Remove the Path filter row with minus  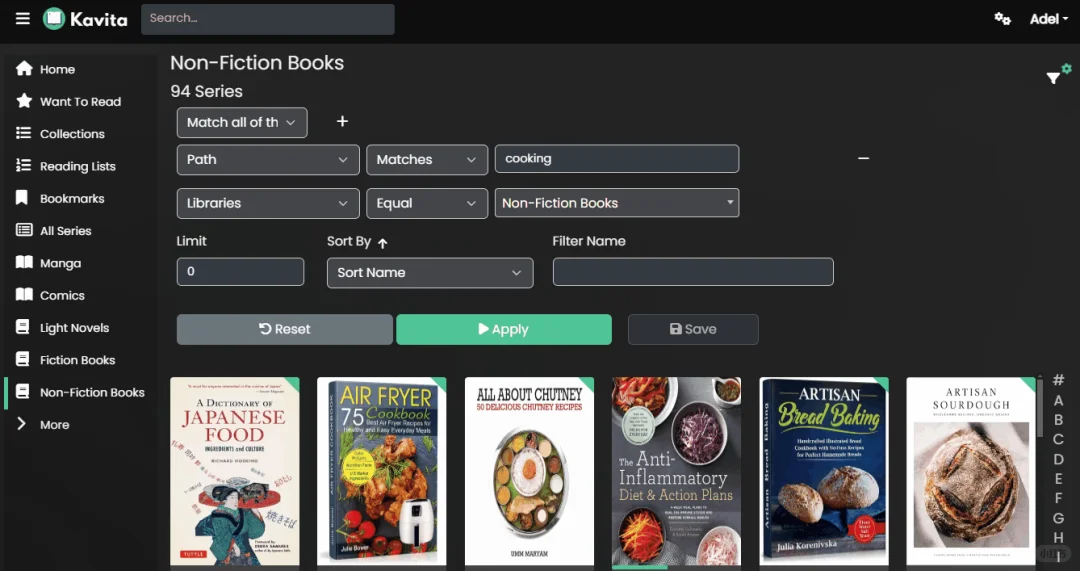(863, 158)
